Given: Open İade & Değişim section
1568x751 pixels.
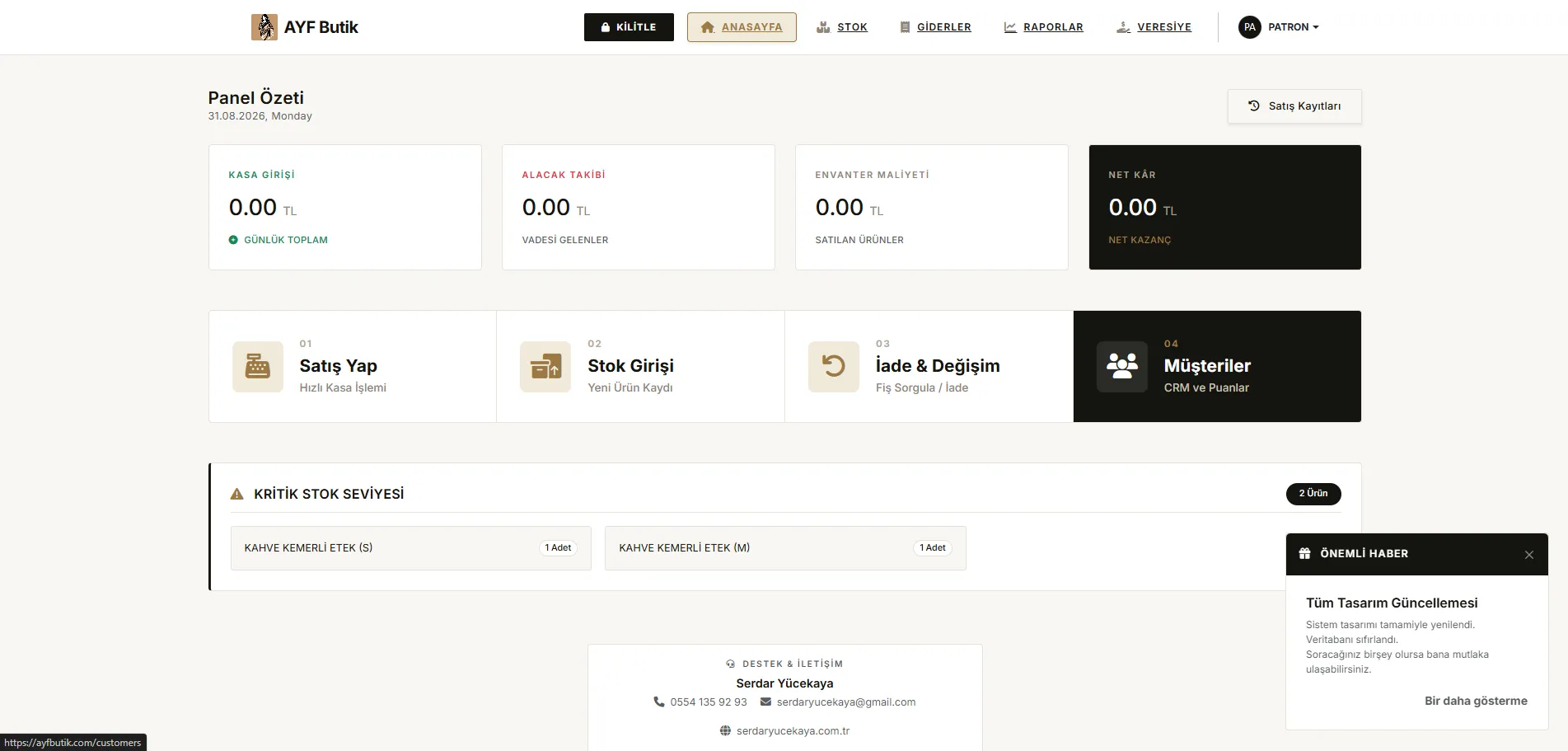Looking at the screenshot, I should tap(929, 367).
